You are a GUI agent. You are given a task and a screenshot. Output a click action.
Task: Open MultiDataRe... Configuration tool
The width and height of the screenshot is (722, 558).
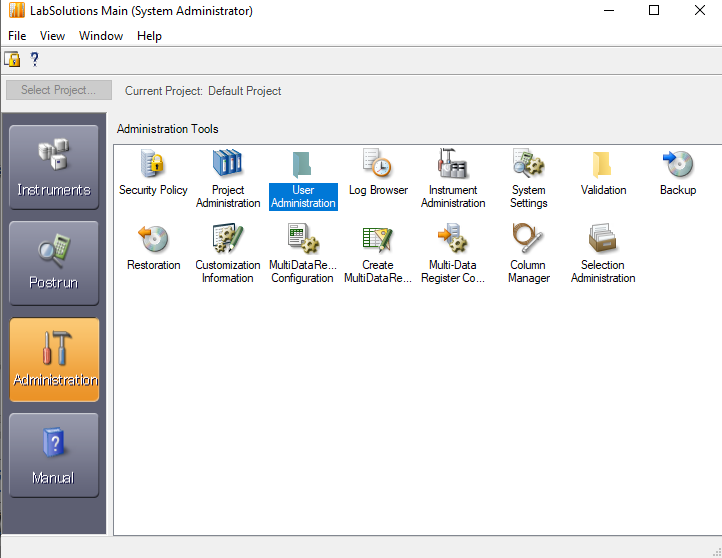tap(303, 254)
